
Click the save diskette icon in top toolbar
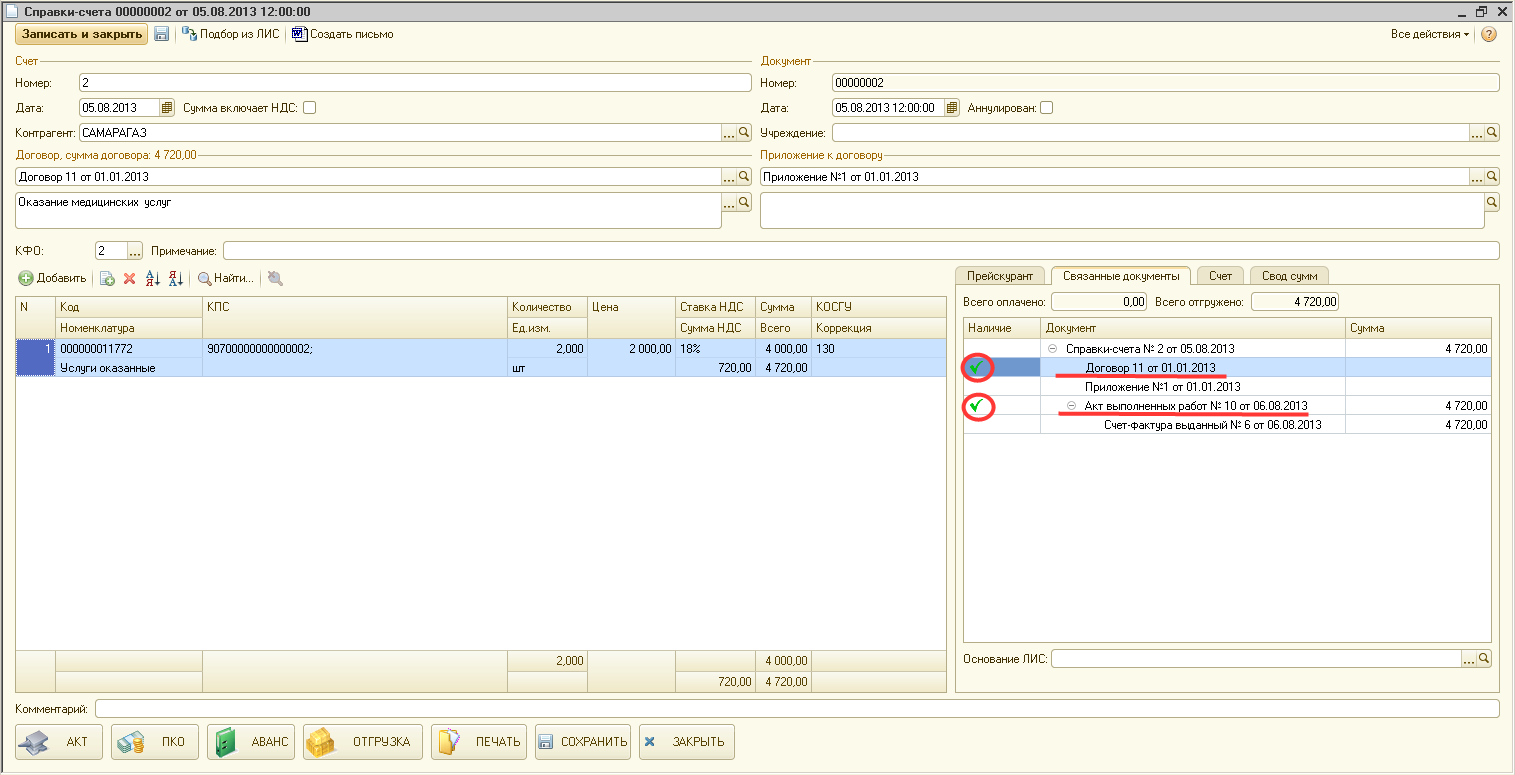tap(161, 34)
